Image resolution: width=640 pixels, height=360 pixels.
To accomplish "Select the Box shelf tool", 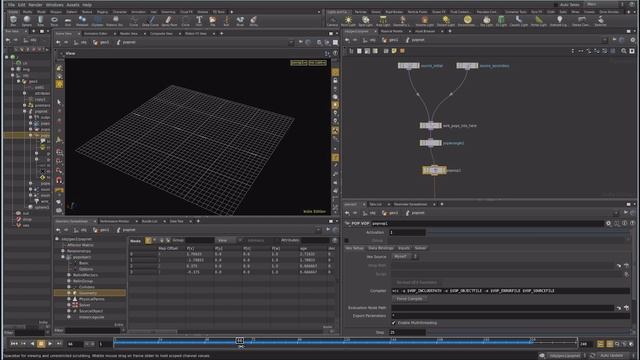I will coord(13,20).
